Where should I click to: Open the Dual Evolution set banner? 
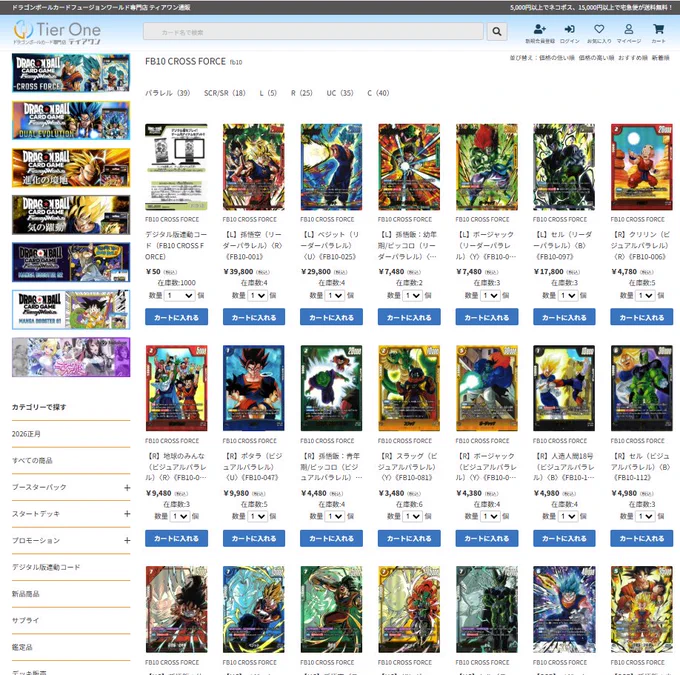coord(71,120)
